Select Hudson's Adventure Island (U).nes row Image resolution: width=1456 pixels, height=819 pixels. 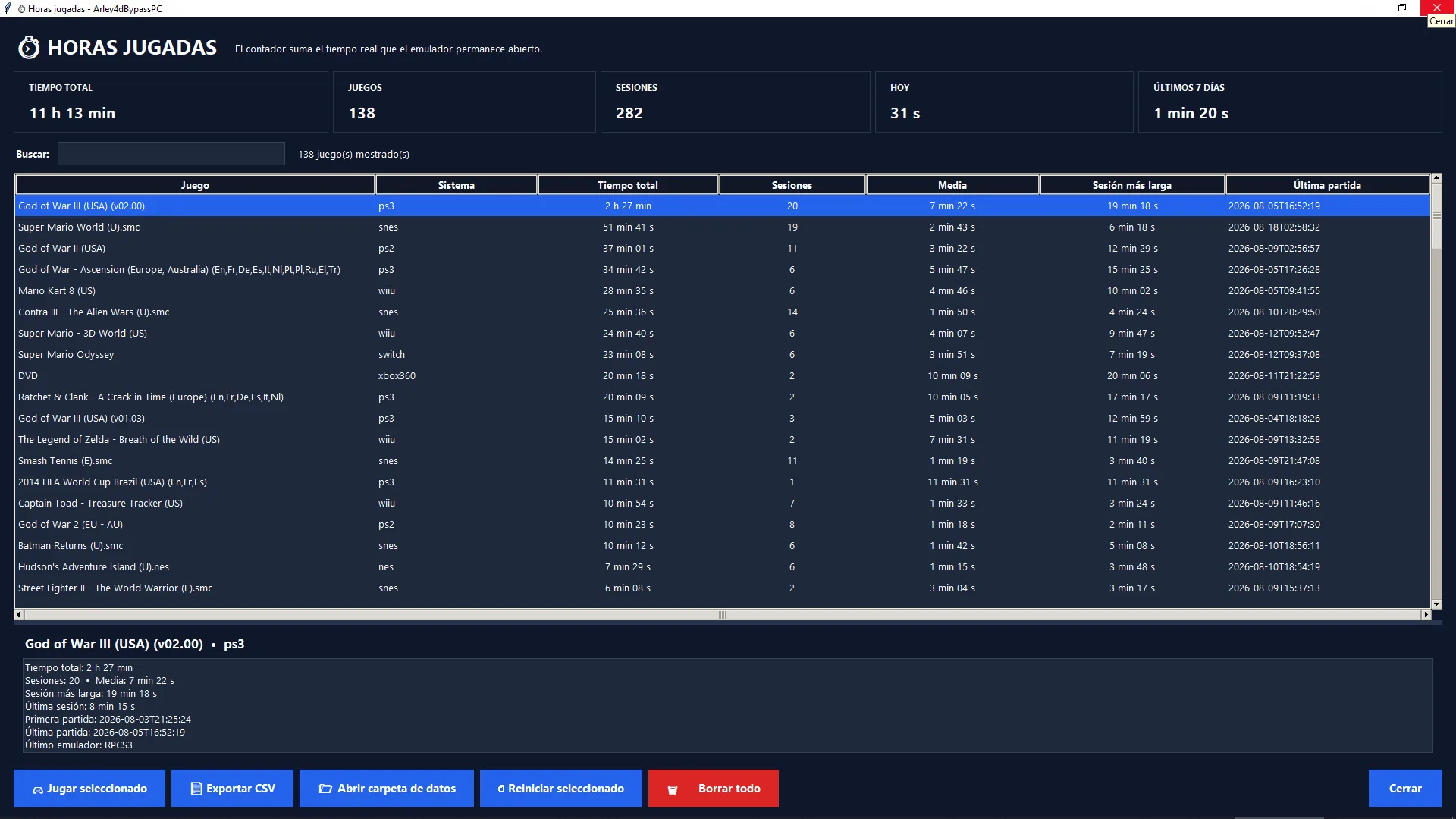pos(723,566)
